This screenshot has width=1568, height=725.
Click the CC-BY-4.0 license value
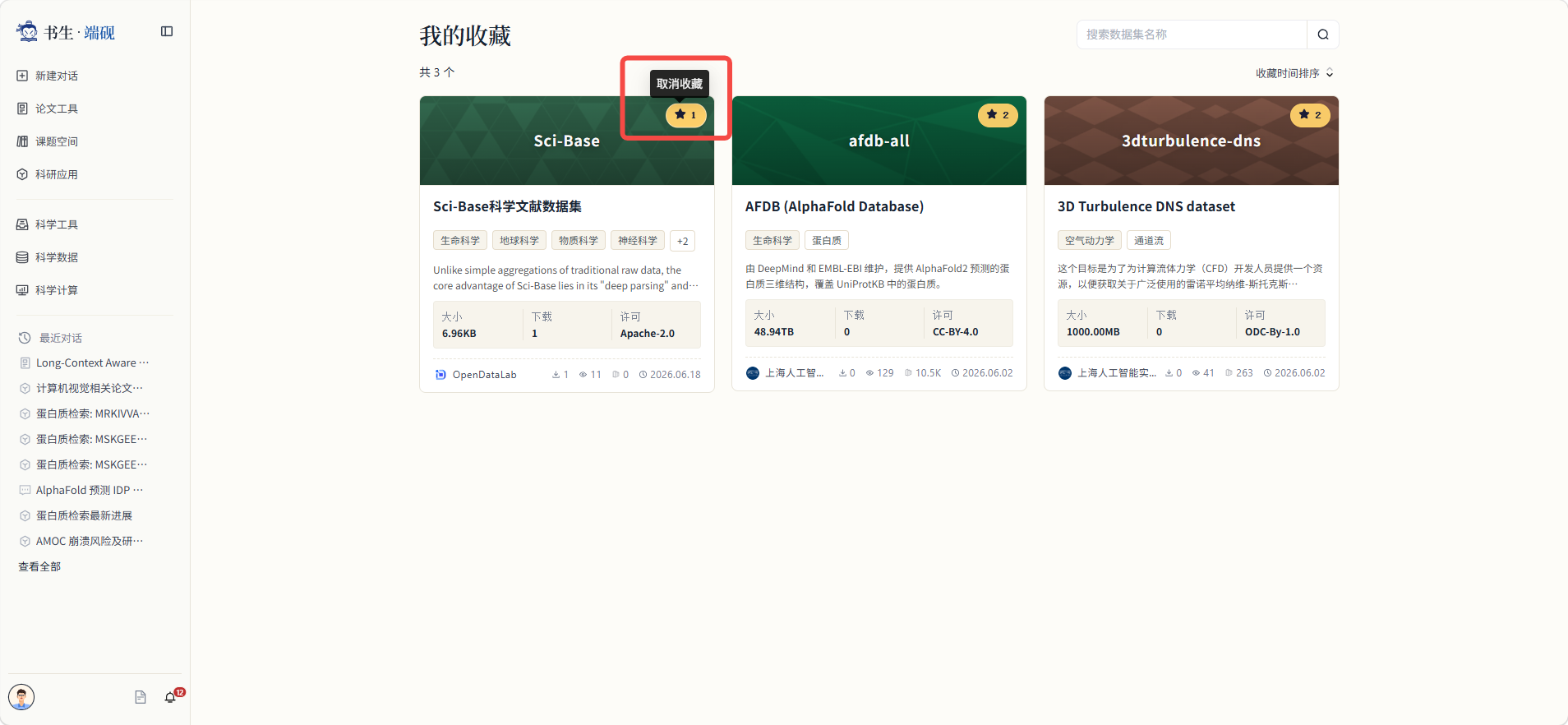955,332
